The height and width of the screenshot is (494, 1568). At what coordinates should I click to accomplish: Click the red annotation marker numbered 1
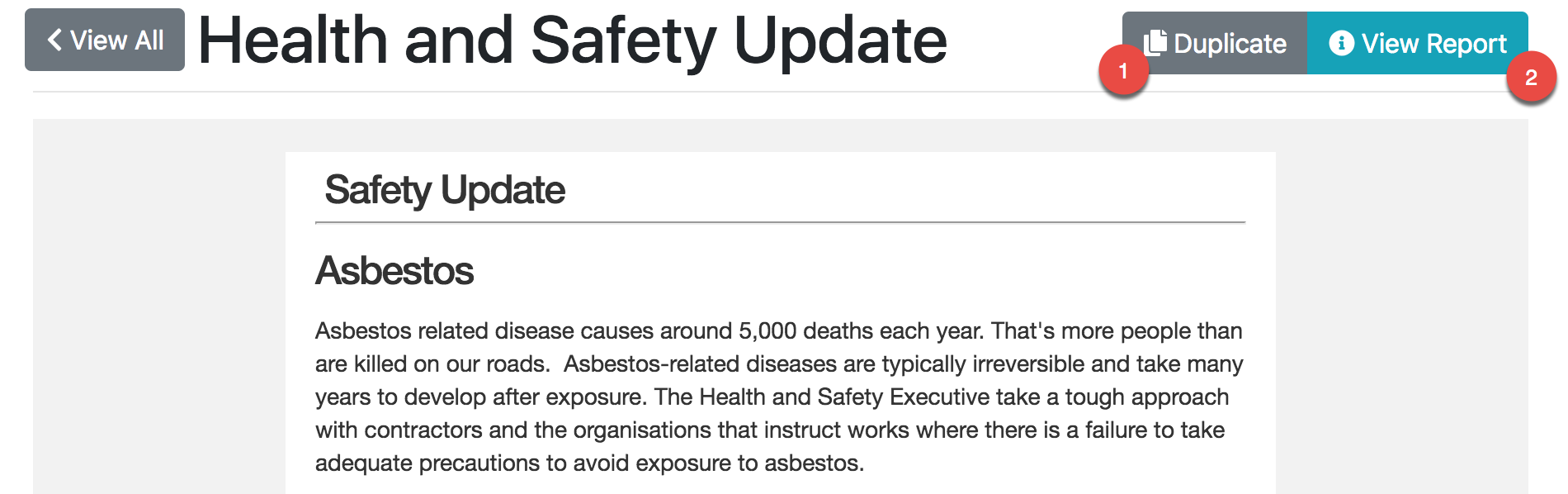[1122, 72]
